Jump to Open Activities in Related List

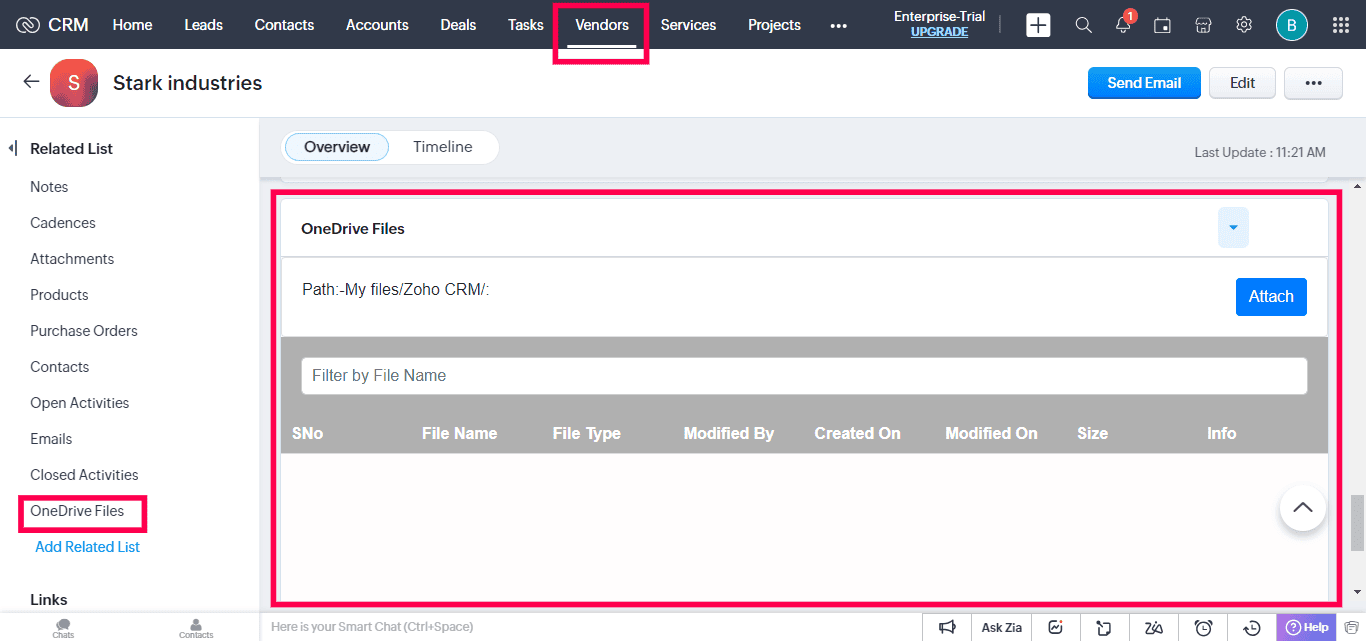tap(80, 403)
